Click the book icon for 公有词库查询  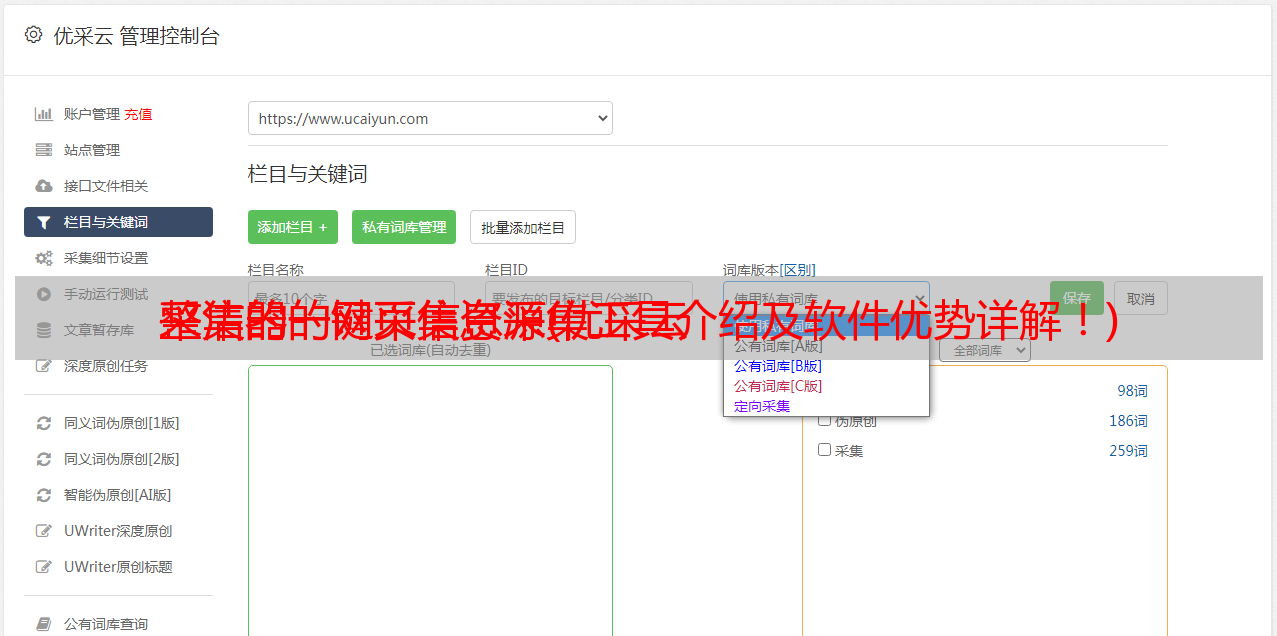(44, 624)
